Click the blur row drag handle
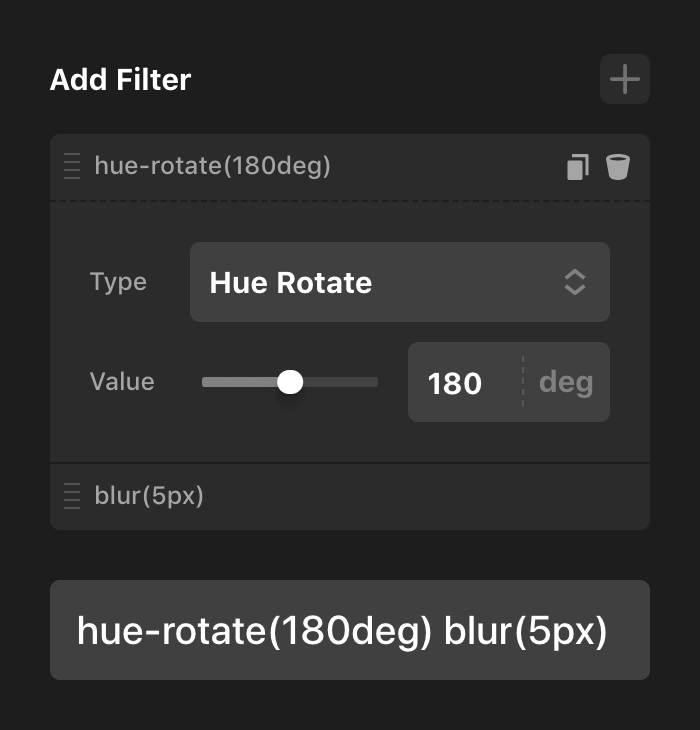Viewport: 700px width, 730px height. coord(72,496)
